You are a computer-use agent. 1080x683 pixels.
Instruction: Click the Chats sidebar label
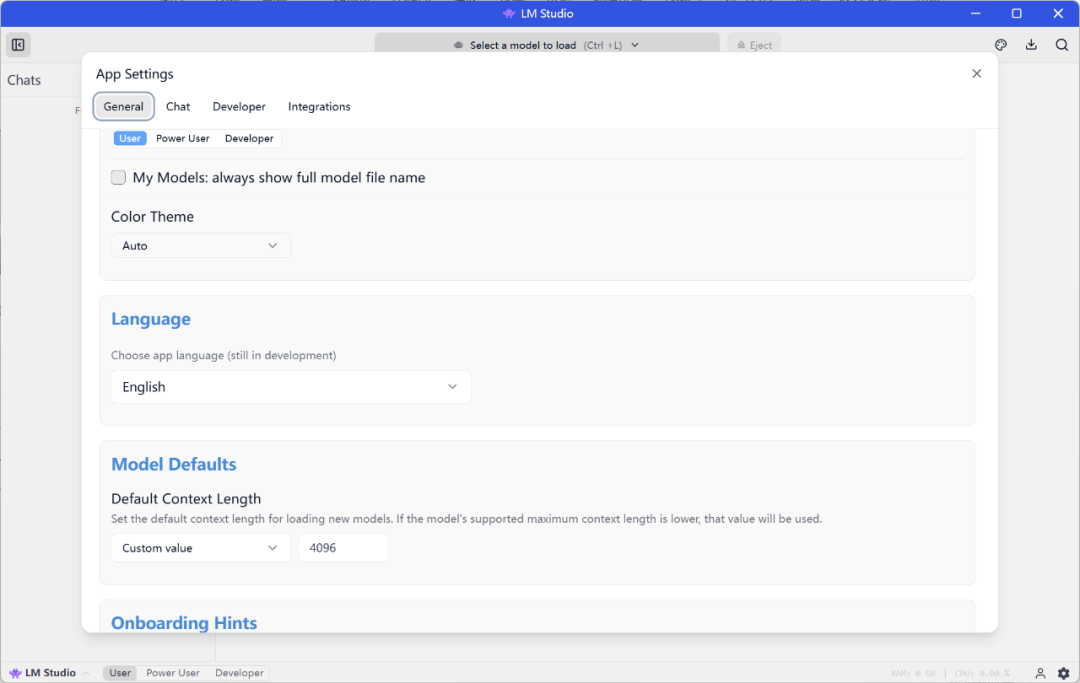tap(24, 80)
